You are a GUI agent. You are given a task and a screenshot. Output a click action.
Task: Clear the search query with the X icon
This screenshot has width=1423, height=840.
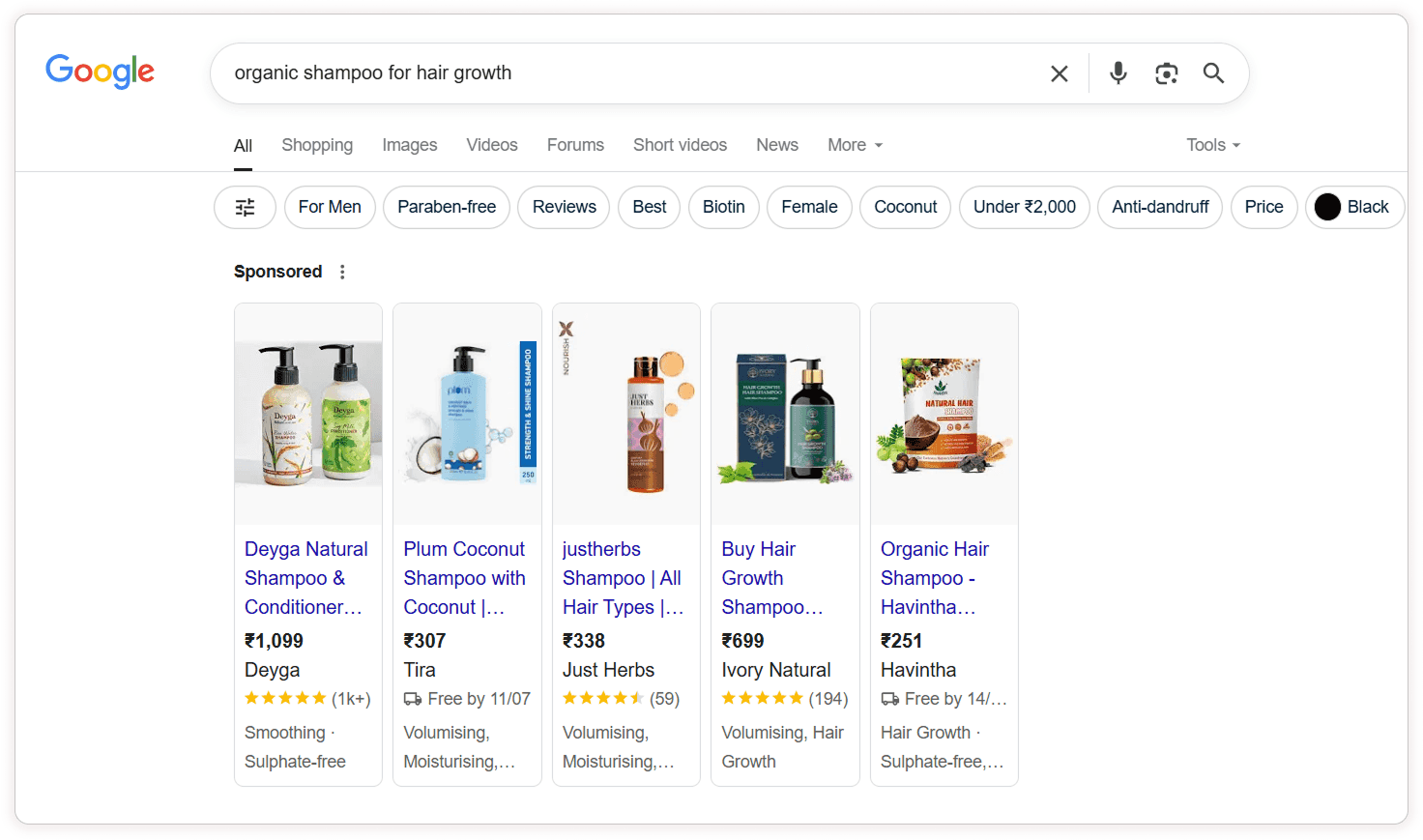(x=1060, y=73)
